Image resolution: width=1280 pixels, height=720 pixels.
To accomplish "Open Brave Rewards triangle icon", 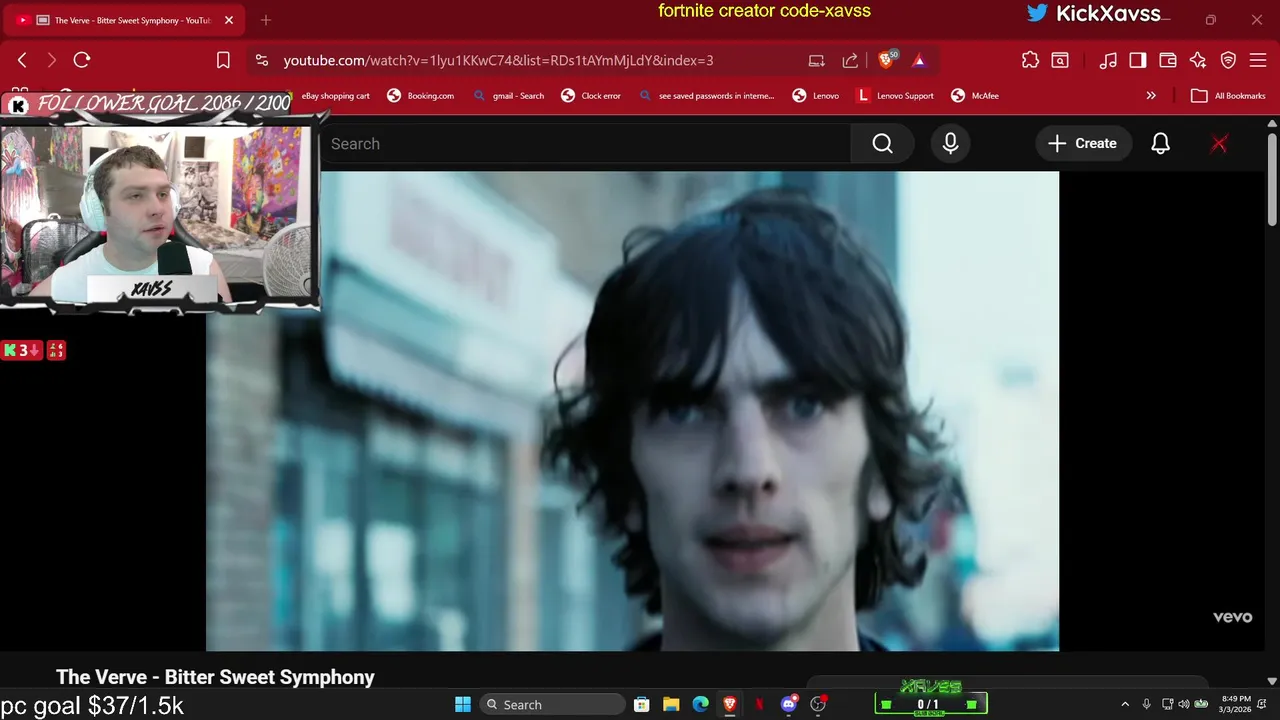I will [x=919, y=60].
